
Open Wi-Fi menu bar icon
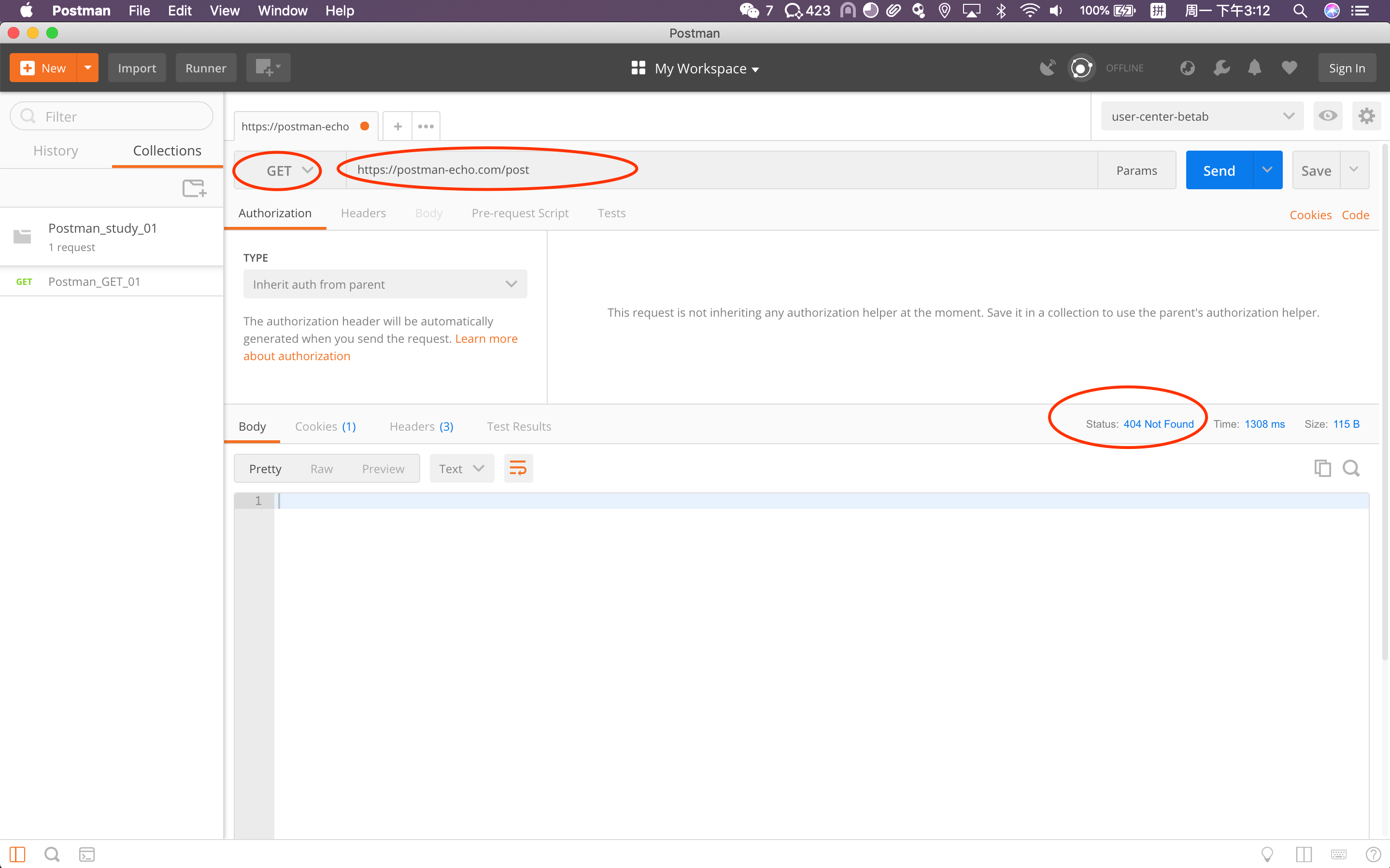point(1030,10)
